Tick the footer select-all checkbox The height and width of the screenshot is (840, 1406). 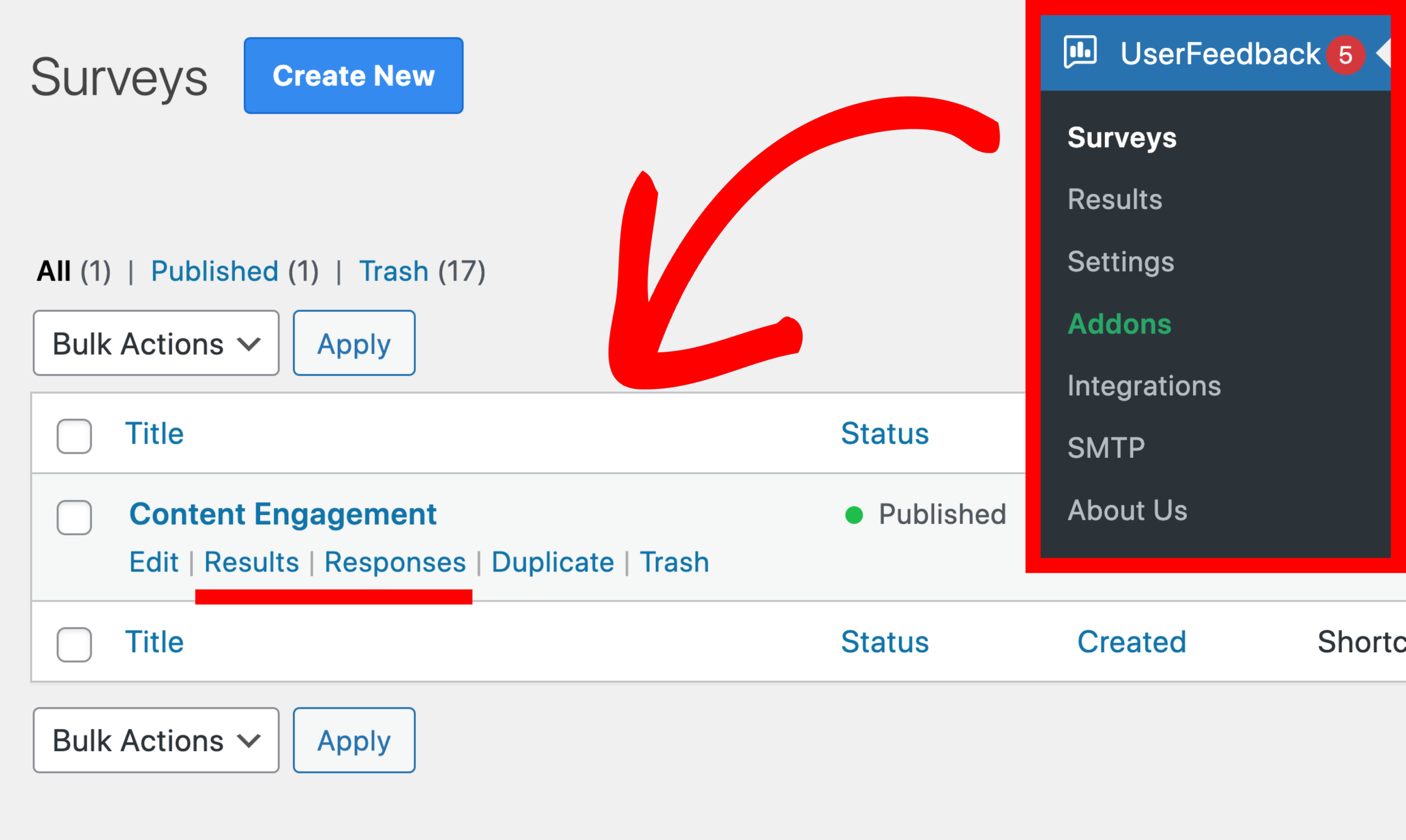74,644
